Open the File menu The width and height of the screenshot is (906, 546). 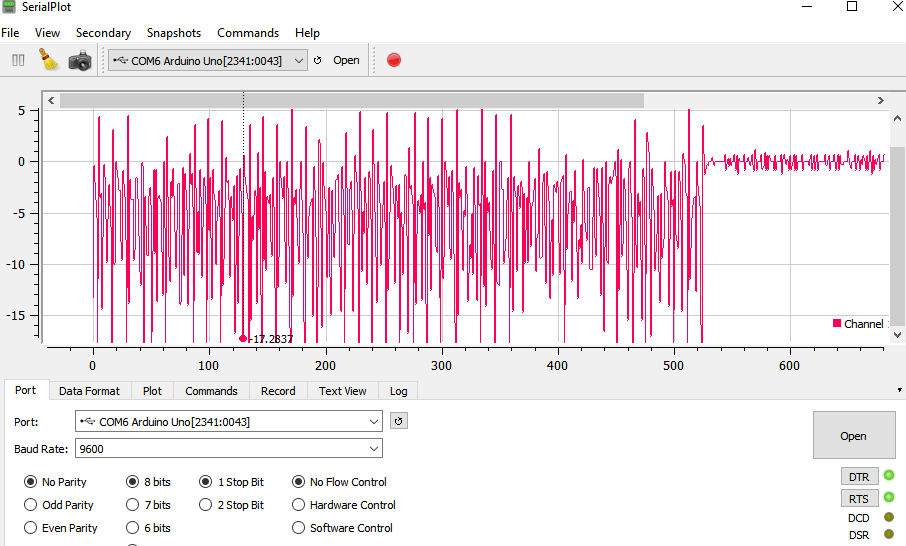tap(10, 33)
